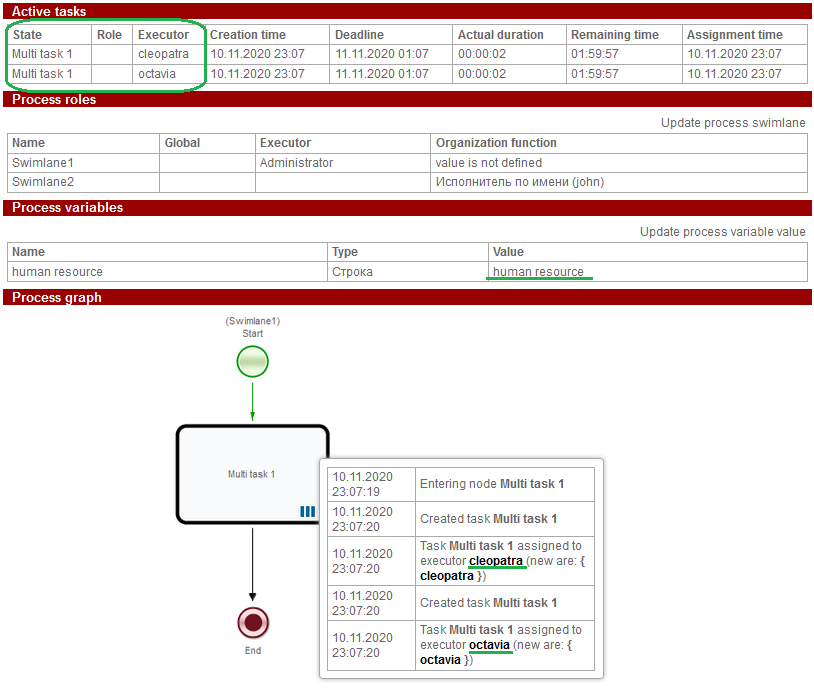Click executor cleopatra in Active tasks table

coord(163,54)
